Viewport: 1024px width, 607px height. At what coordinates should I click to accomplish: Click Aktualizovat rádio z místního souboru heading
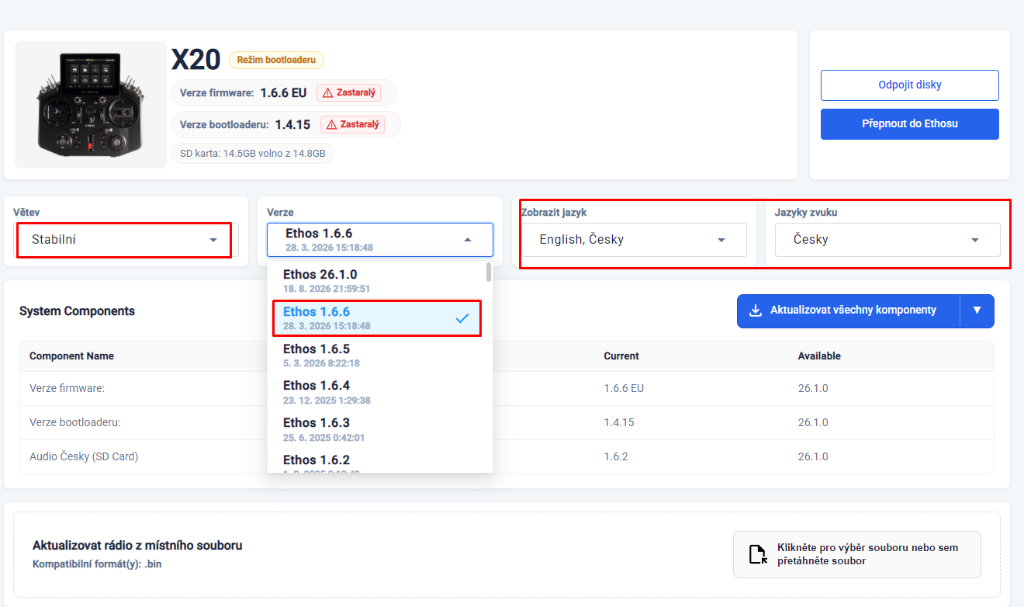[x=137, y=545]
